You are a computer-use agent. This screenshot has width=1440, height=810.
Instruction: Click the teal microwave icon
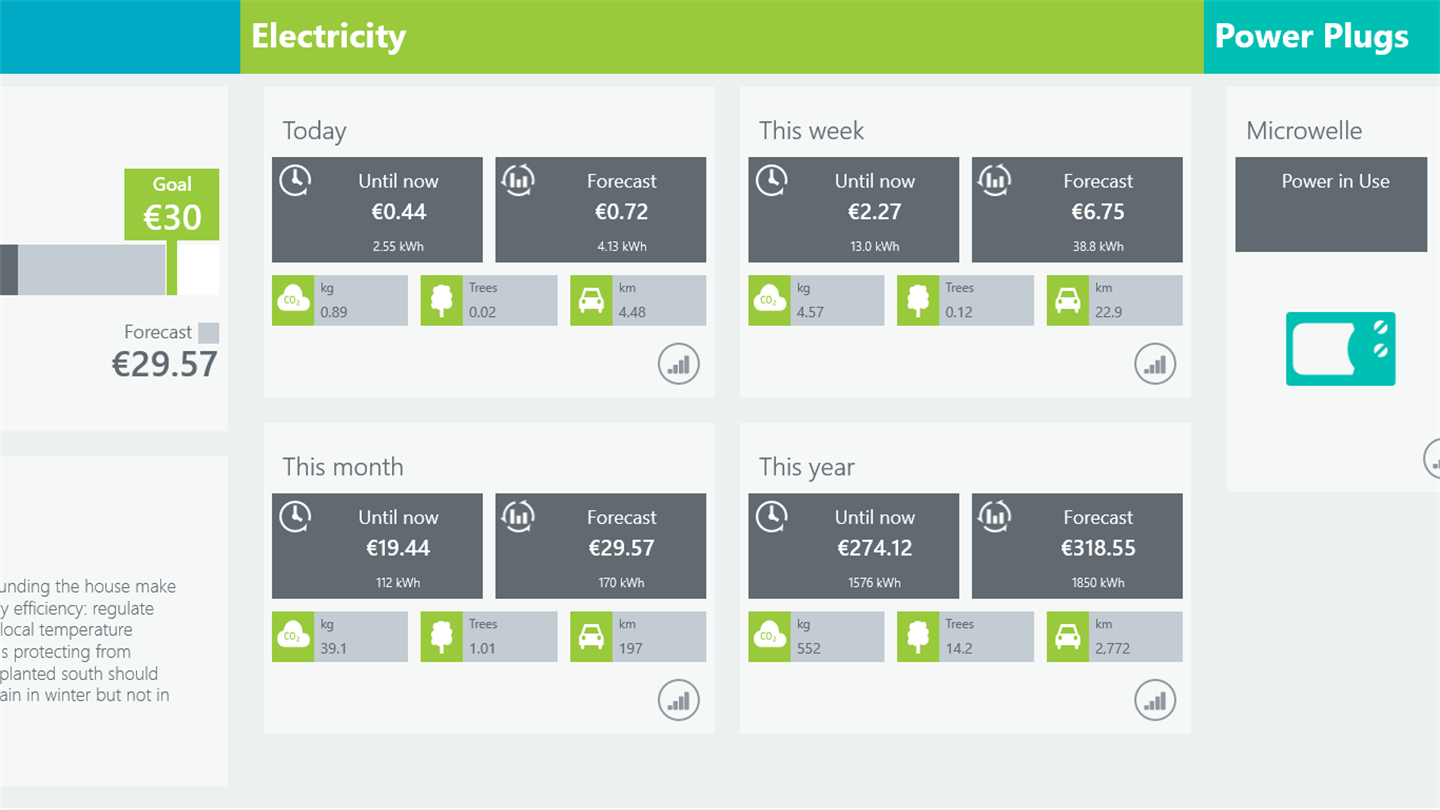point(1340,349)
